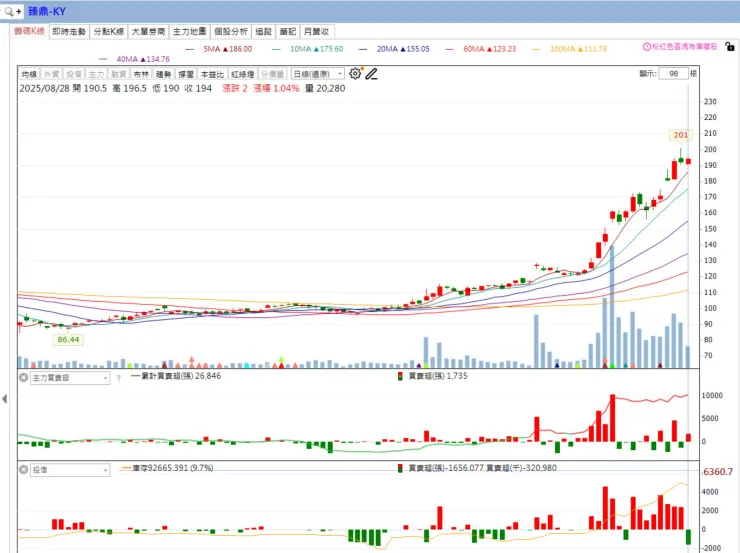Click the 6360.7 axis value label

coord(717,472)
